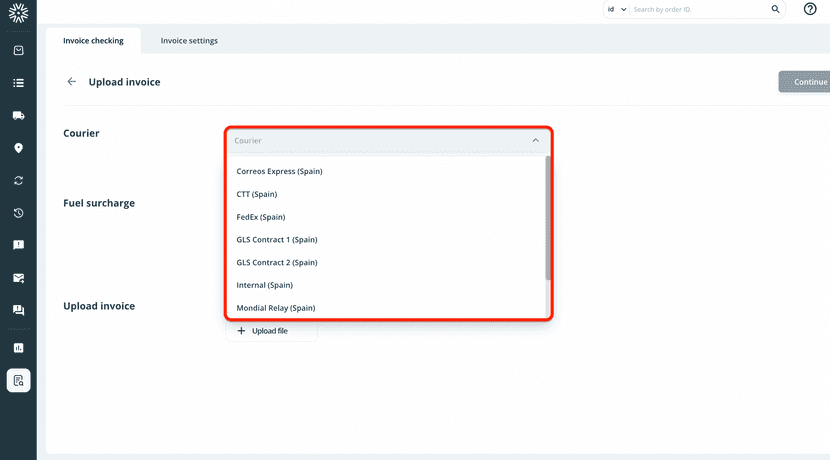Pick GLS Contract 2 (Spain)

coord(276,262)
